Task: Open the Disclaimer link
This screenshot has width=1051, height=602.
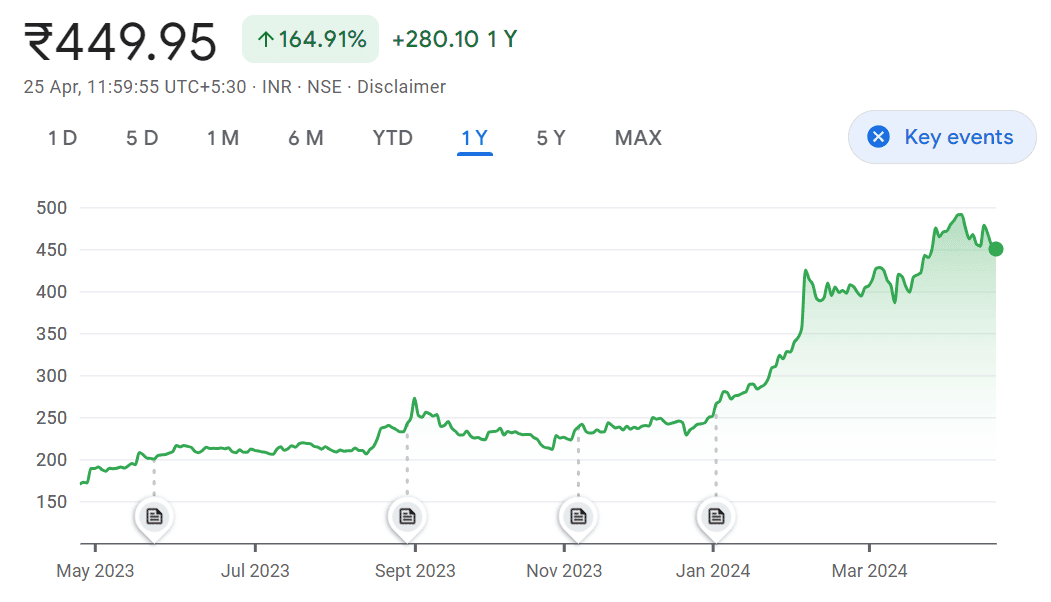Action: (401, 87)
